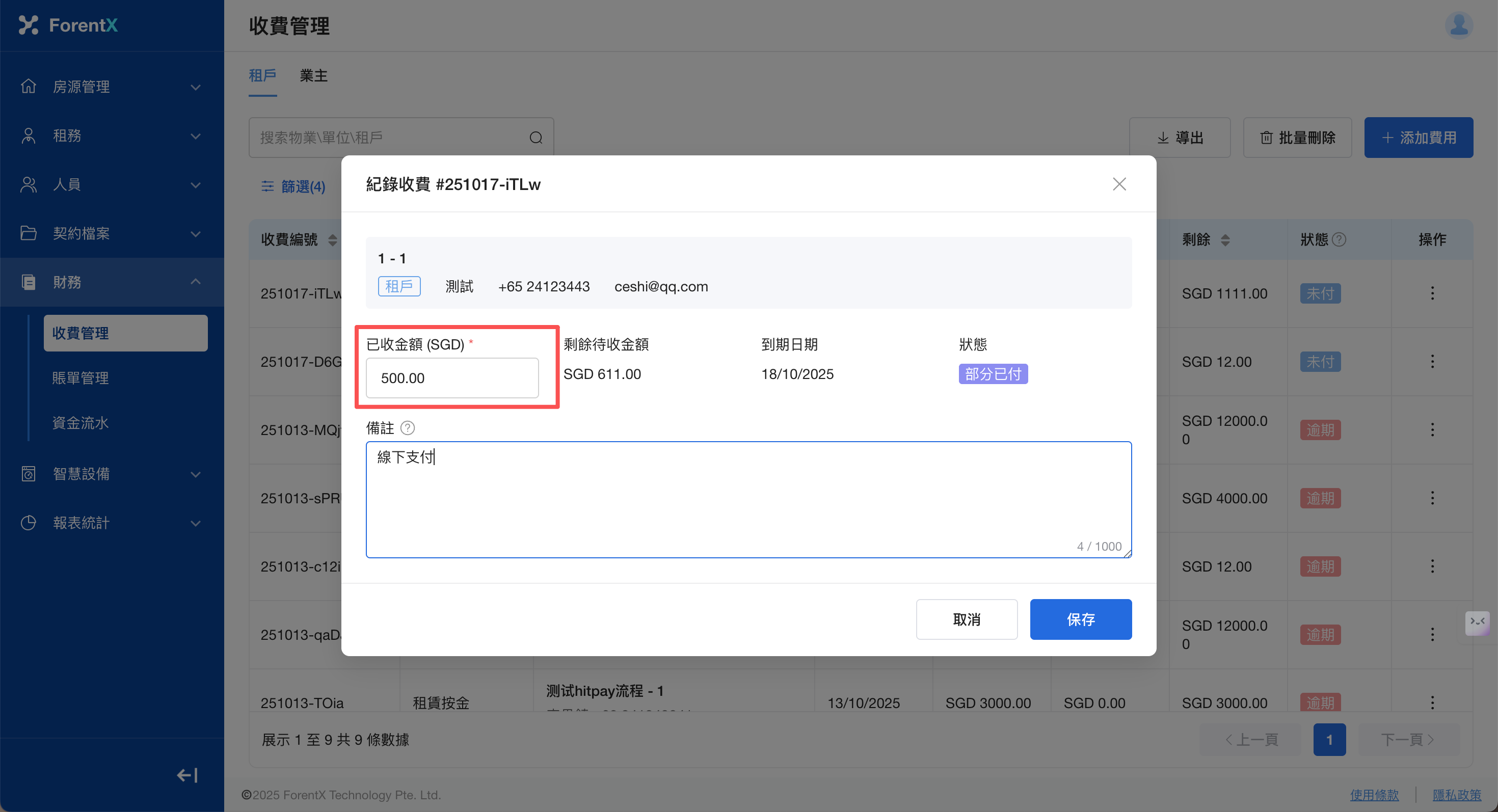The height and width of the screenshot is (812, 1498).
Task: Click the 備註 help question-mark icon
Action: pyautogui.click(x=408, y=428)
